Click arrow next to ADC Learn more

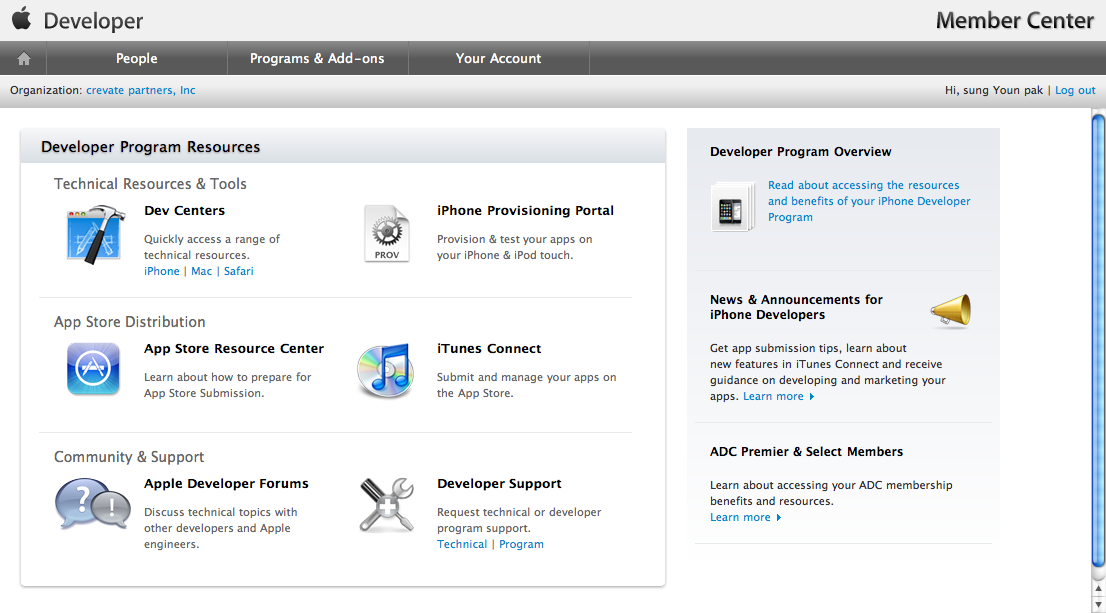(779, 518)
